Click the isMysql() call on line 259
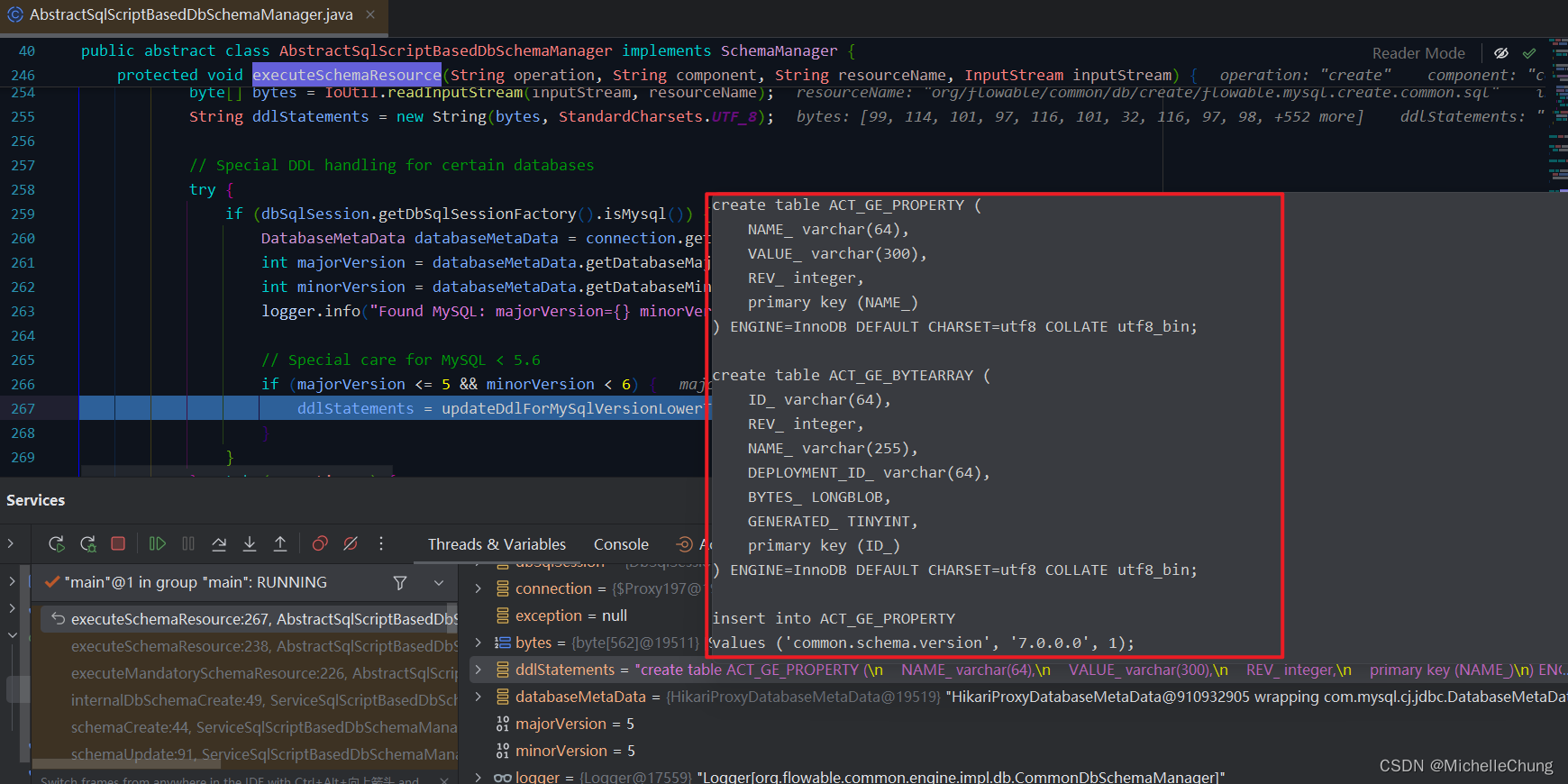The height and width of the screenshot is (784, 1568). coord(643,214)
